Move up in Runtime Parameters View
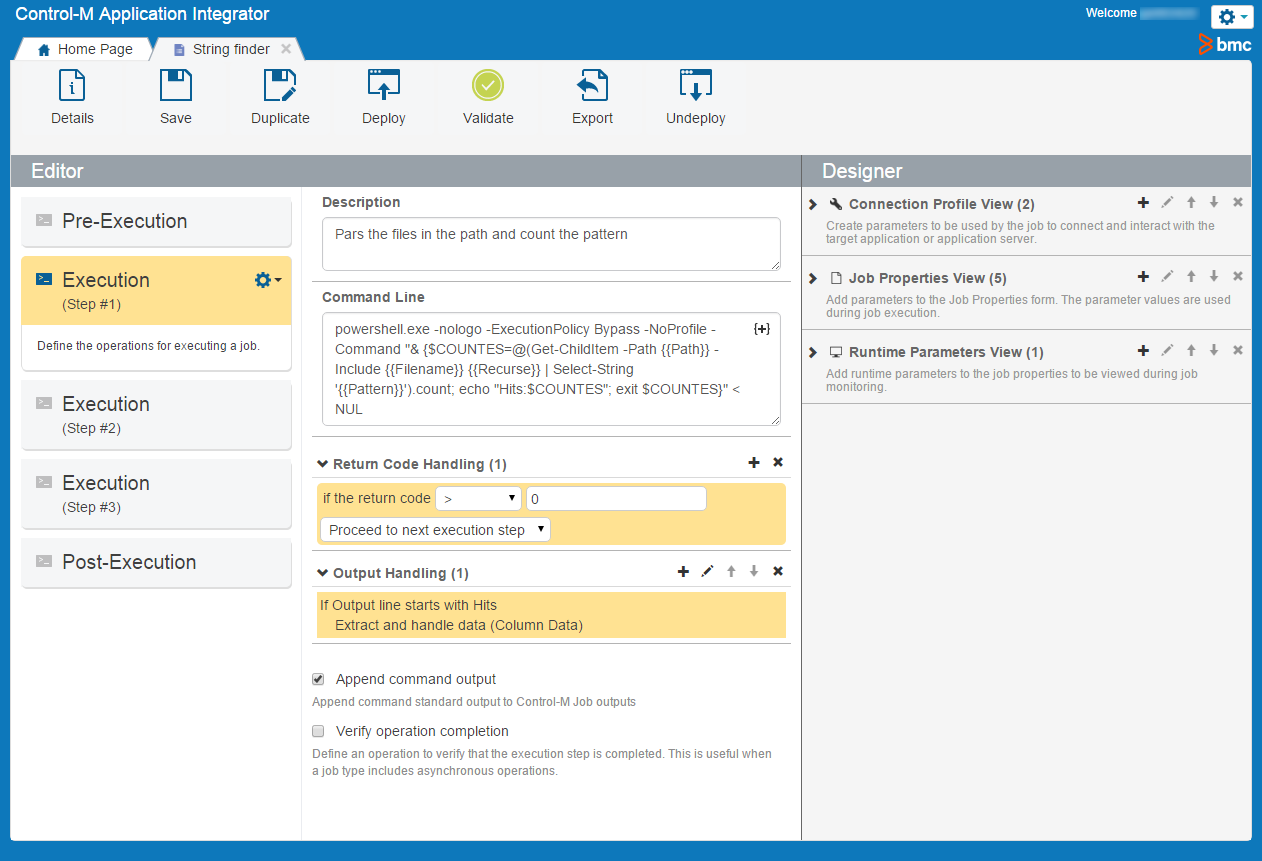 tap(1191, 350)
